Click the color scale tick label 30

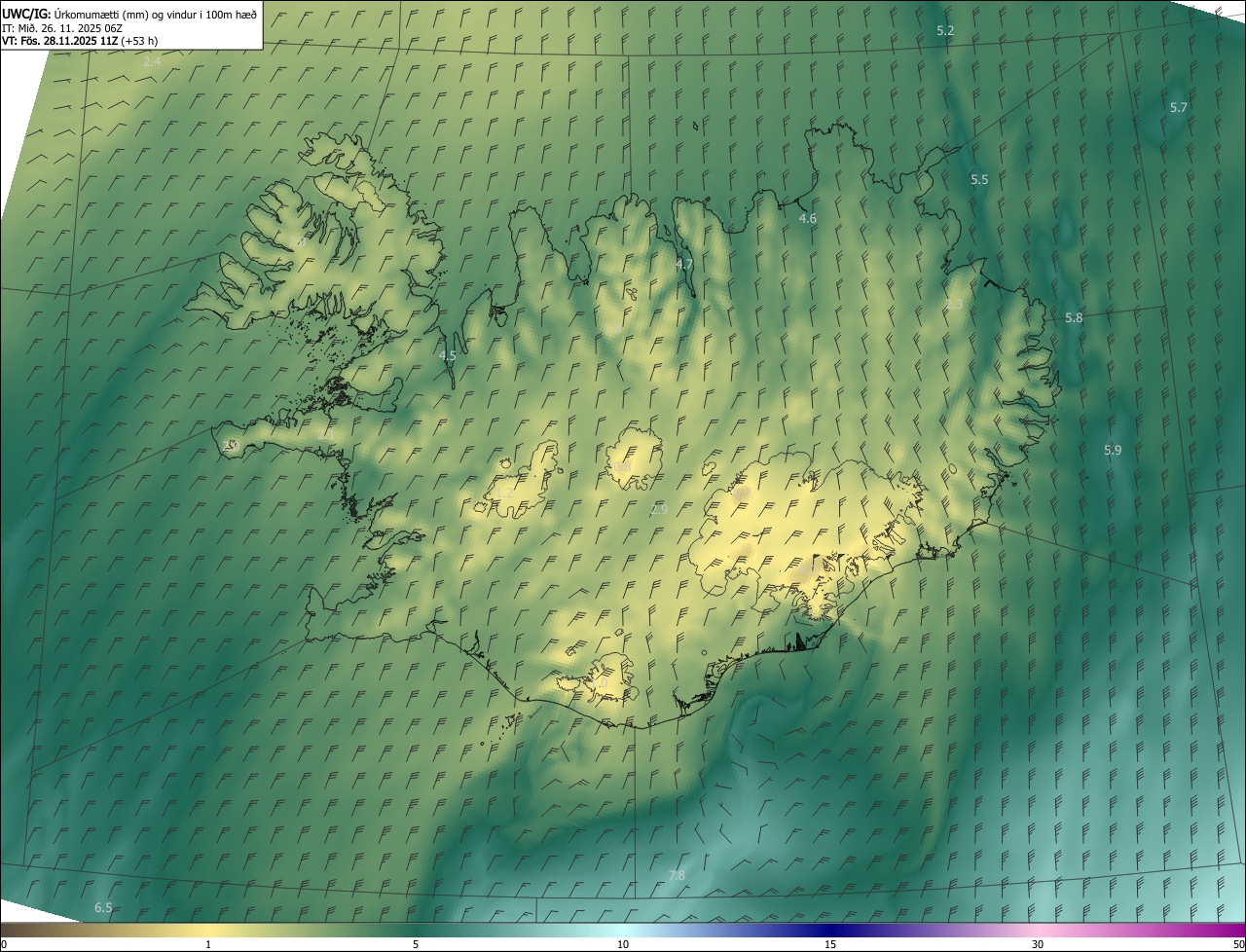coord(1038,945)
